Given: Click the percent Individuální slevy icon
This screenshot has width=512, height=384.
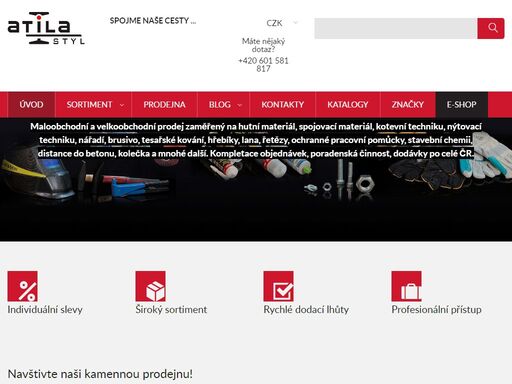Looking at the screenshot, I should [x=22, y=286].
